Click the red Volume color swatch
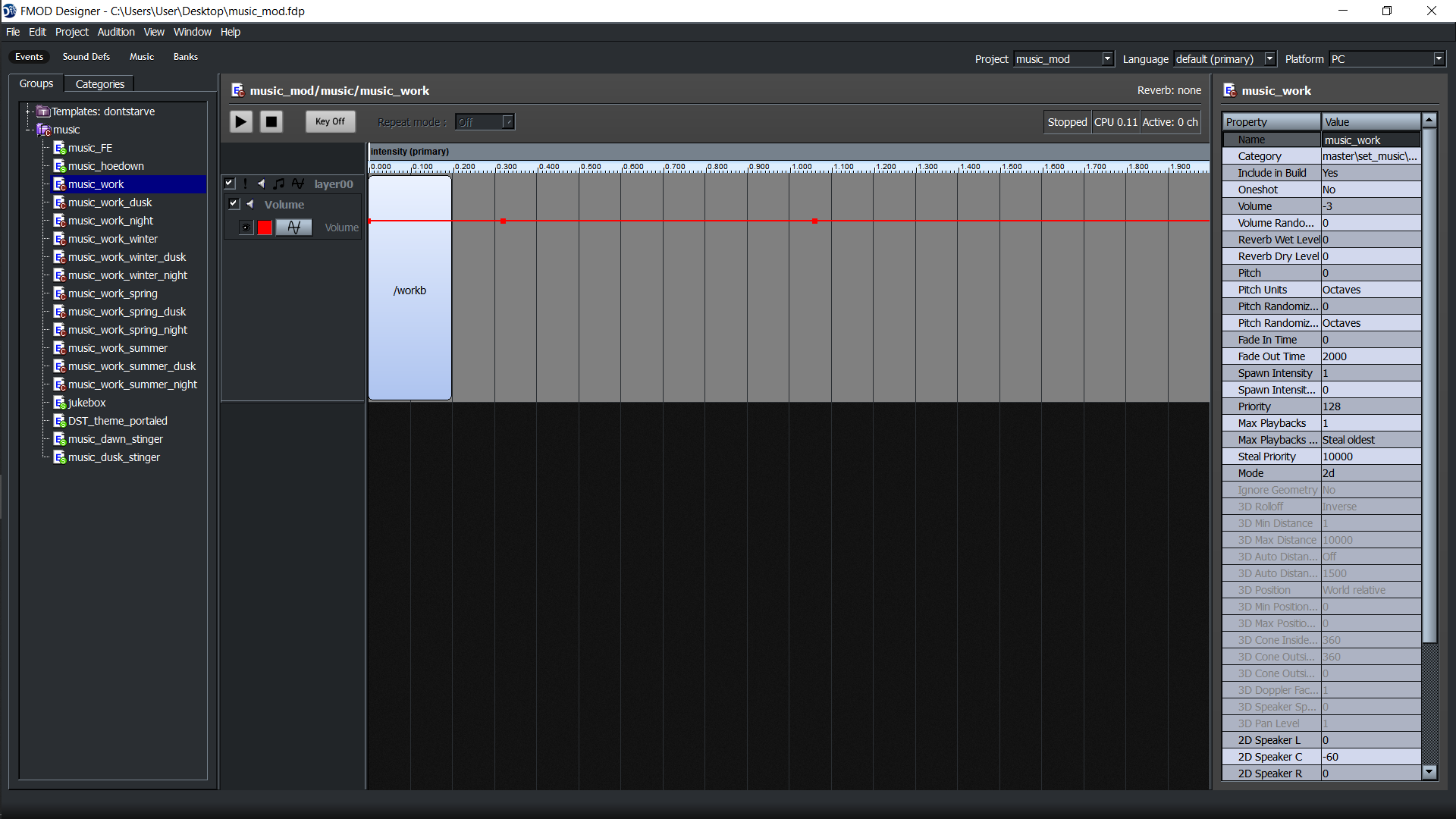1456x819 pixels. click(x=265, y=227)
